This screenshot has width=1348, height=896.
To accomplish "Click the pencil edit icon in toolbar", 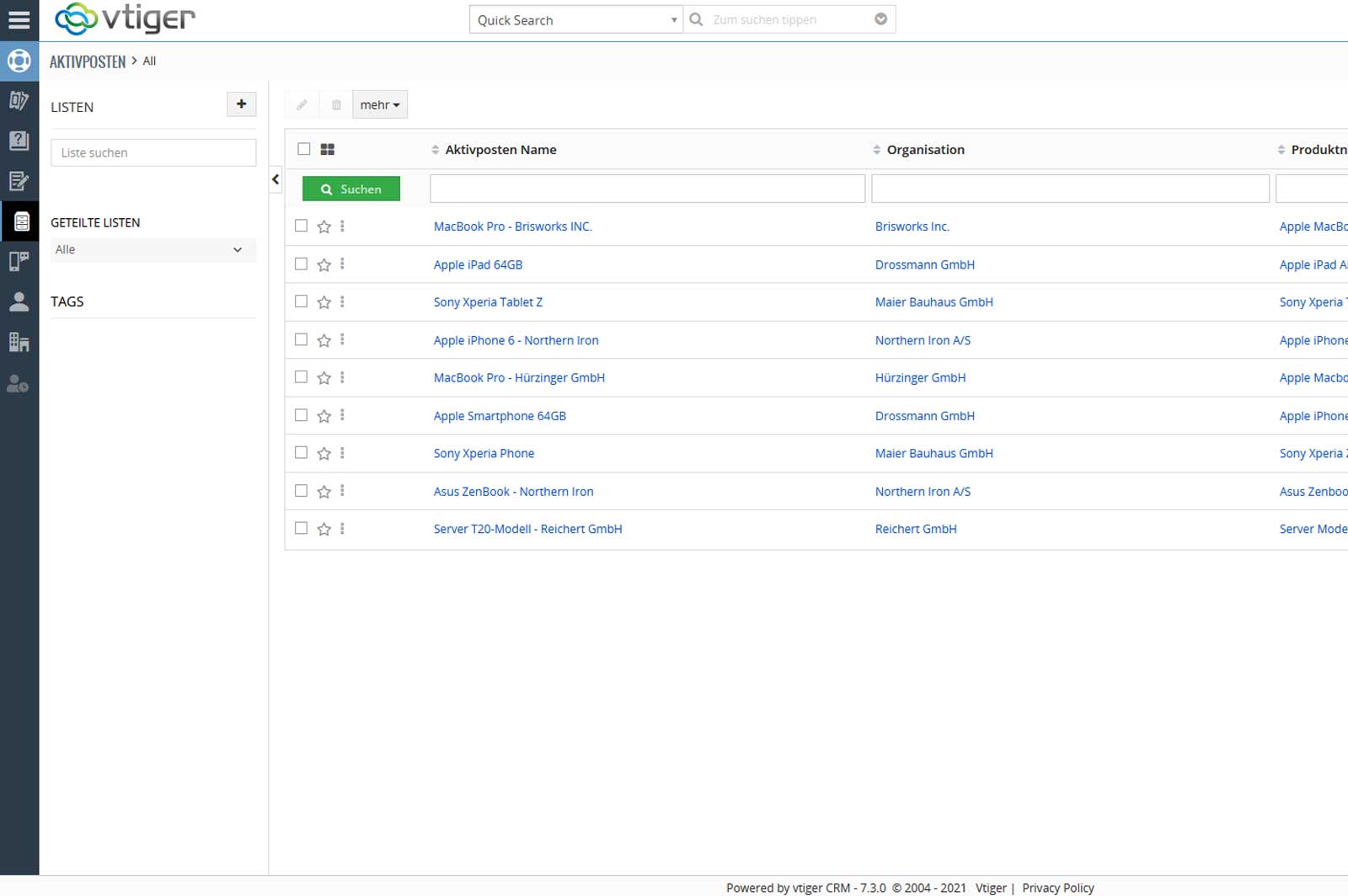I will point(302,105).
